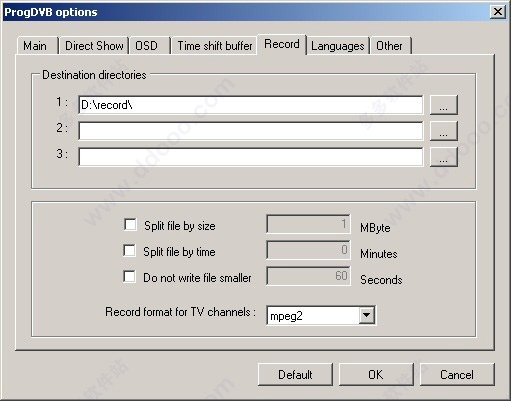511x401 pixels.
Task: Click the Default button
Action: [x=295, y=375]
